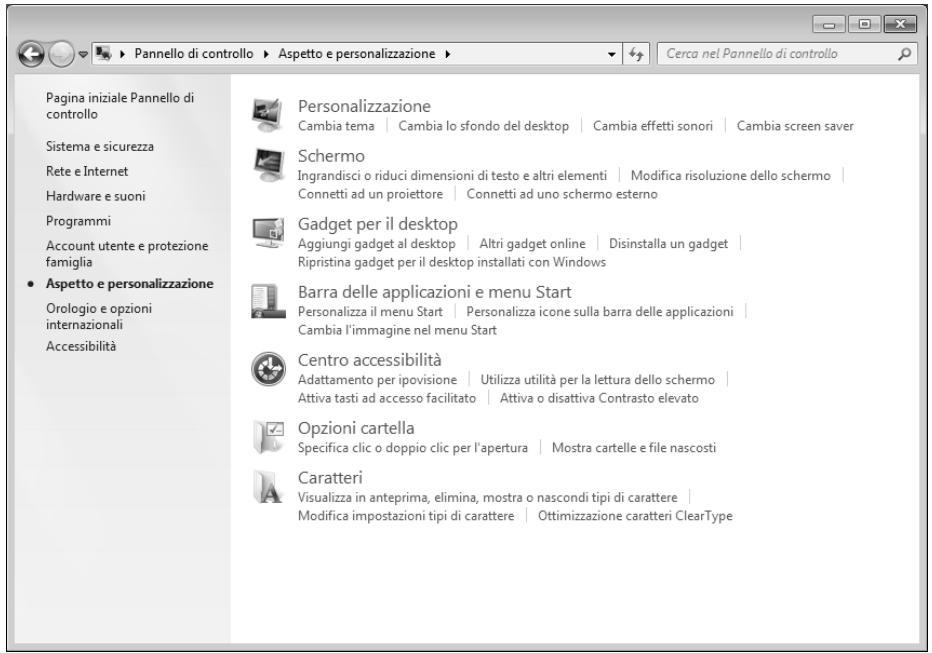Click Pannello di controllo breadcrumb

[194, 53]
